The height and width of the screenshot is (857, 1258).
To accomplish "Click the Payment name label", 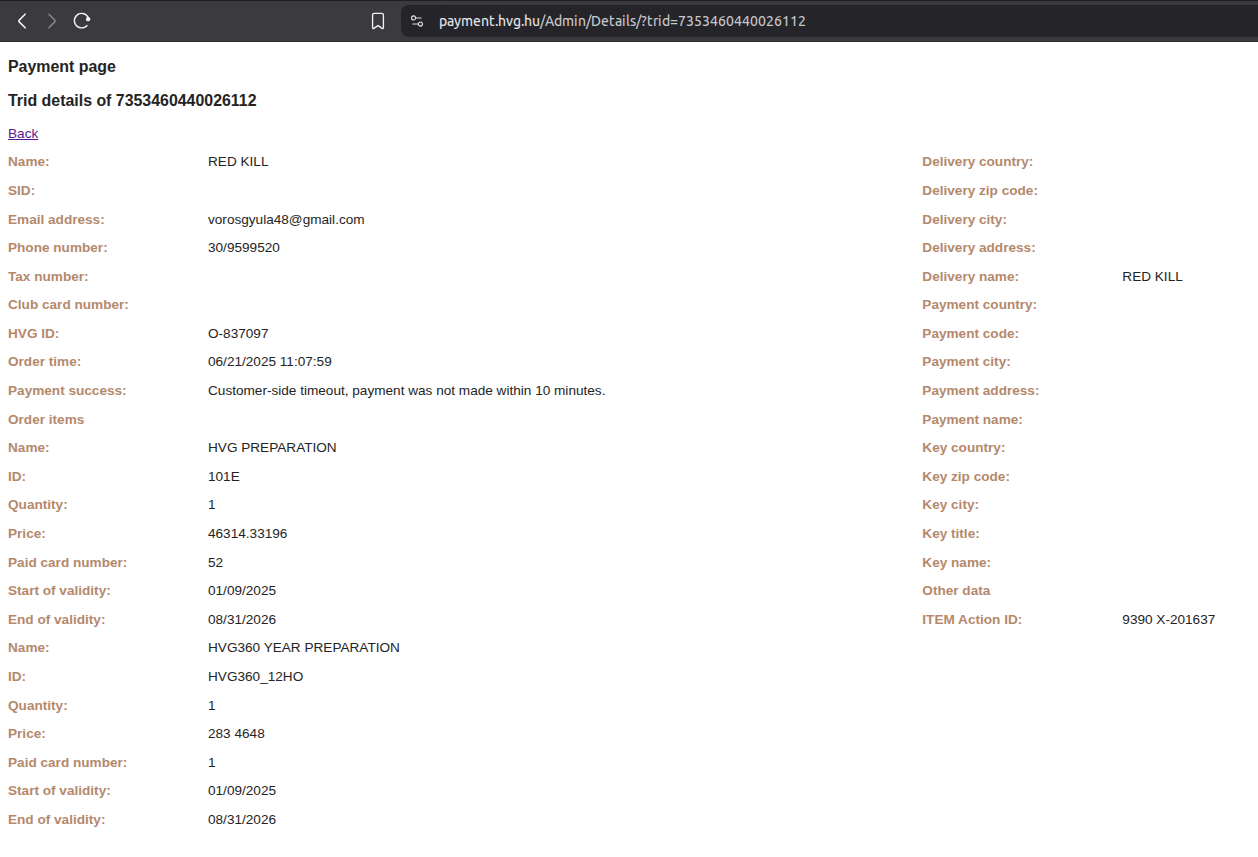I will click(x=972, y=420).
